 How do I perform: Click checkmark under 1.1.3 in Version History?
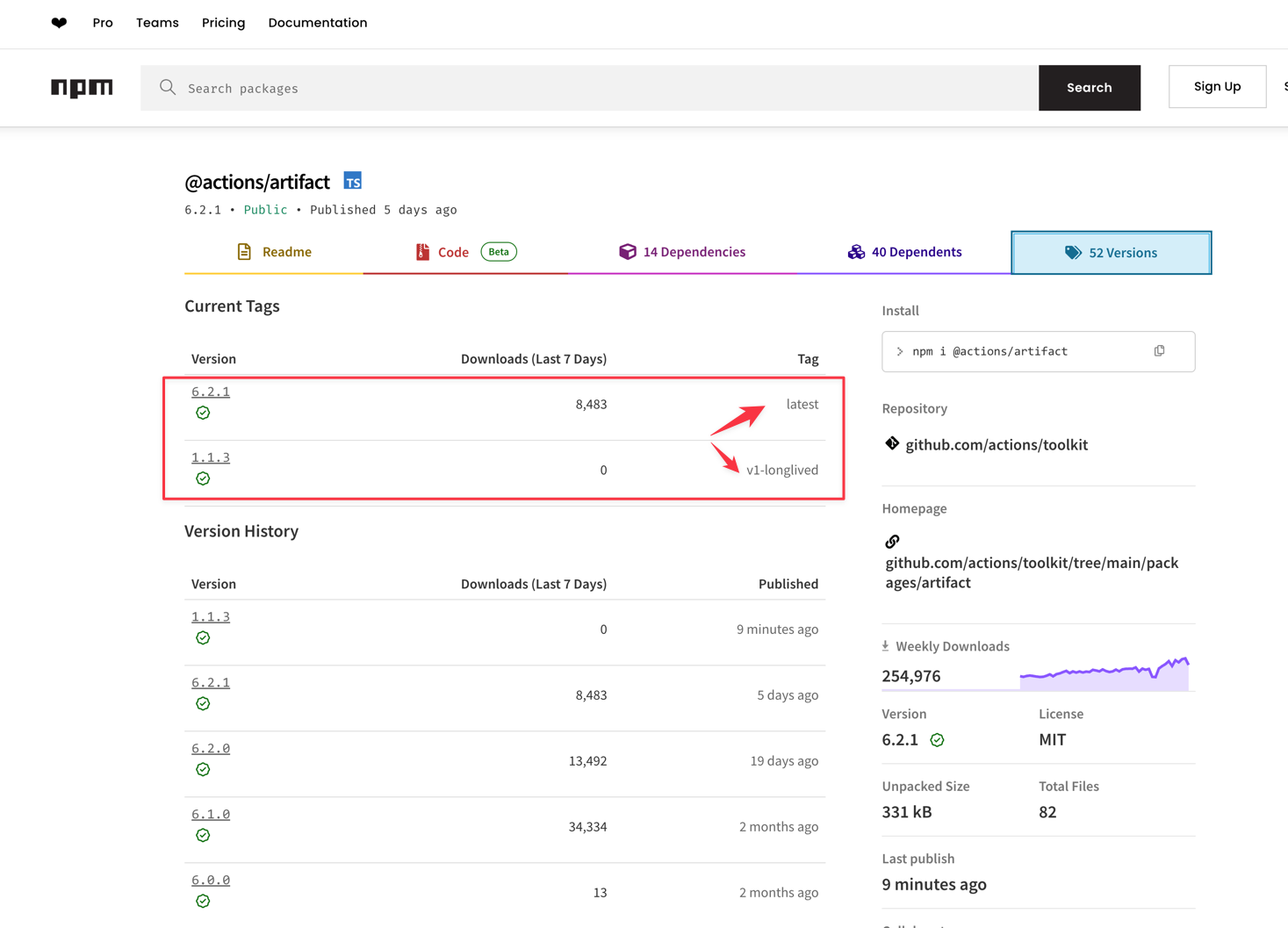pos(203,638)
